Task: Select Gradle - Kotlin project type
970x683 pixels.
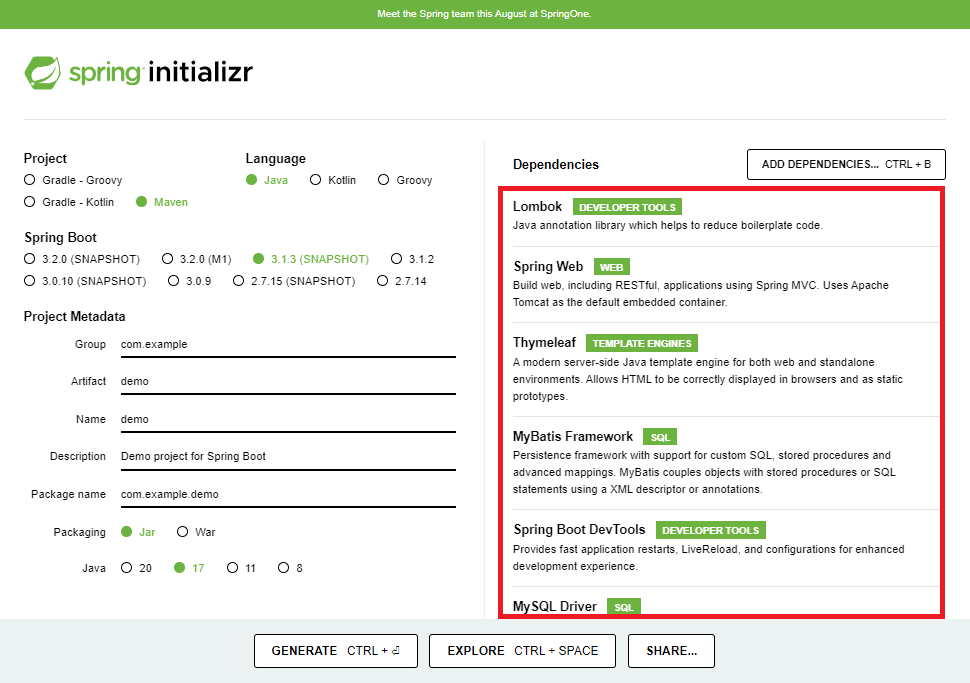Action: coord(69,202)
